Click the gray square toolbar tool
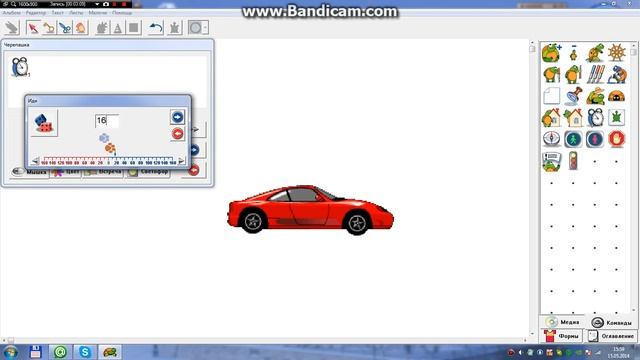 (x=133, y=28)
